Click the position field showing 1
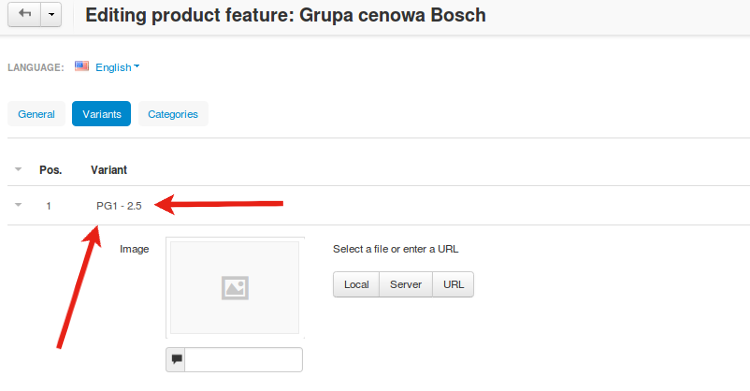Image resolution: width=750 pixels, height=391 pixels. (x=49, y=206)
